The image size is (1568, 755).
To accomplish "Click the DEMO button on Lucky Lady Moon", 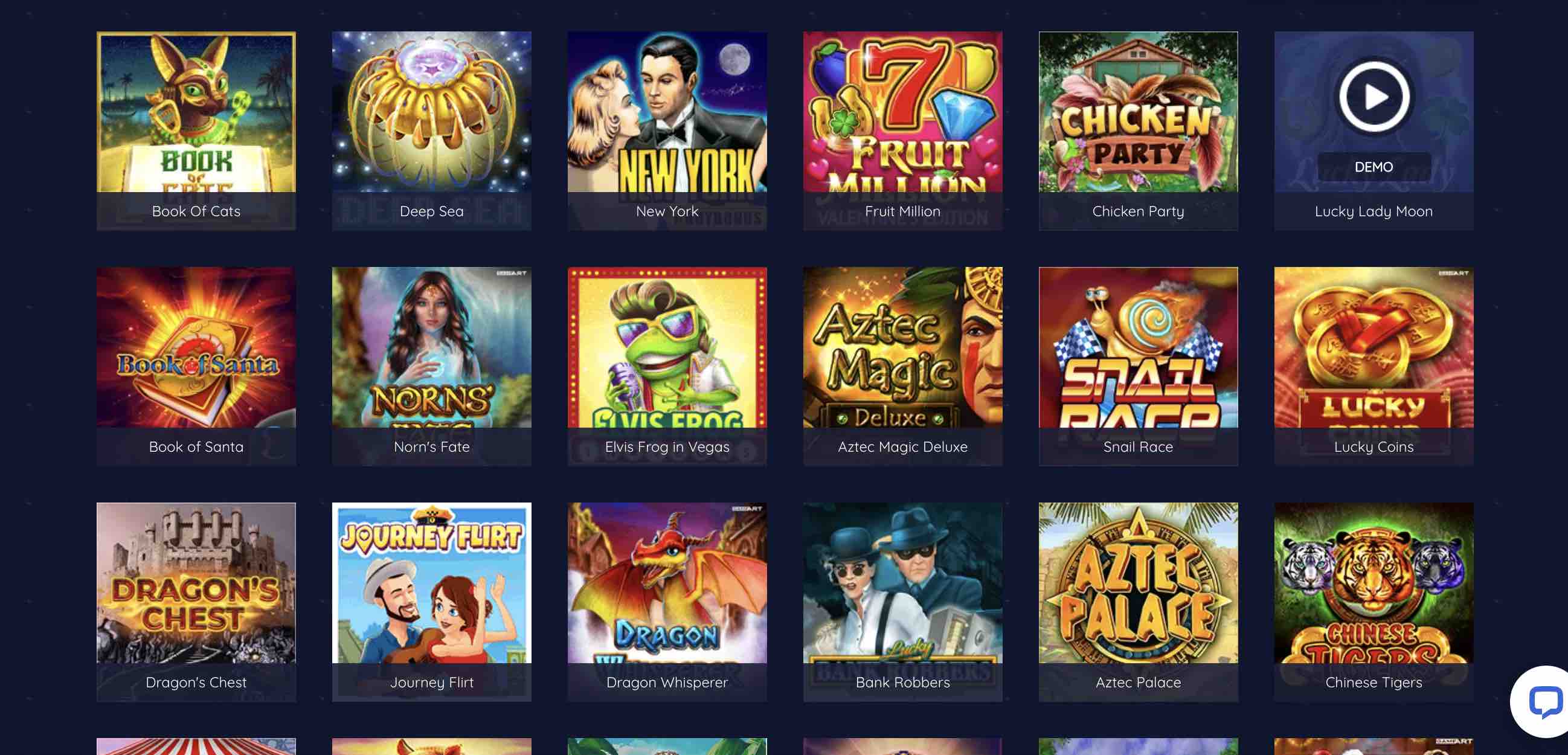I will coord(1374,167).
